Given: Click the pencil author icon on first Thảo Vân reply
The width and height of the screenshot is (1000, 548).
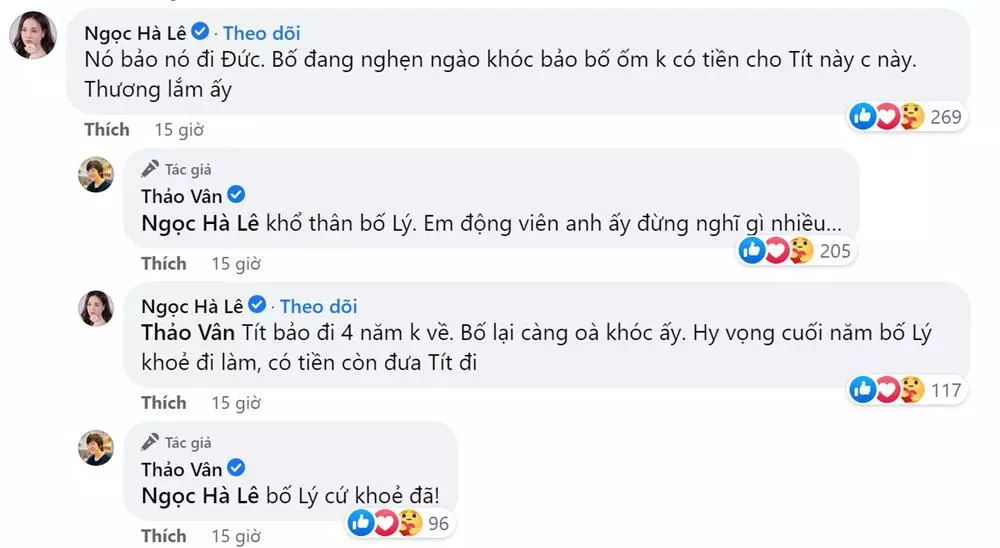Looking at the screenshot, I should pyautogui.click(x=150, y=170).
